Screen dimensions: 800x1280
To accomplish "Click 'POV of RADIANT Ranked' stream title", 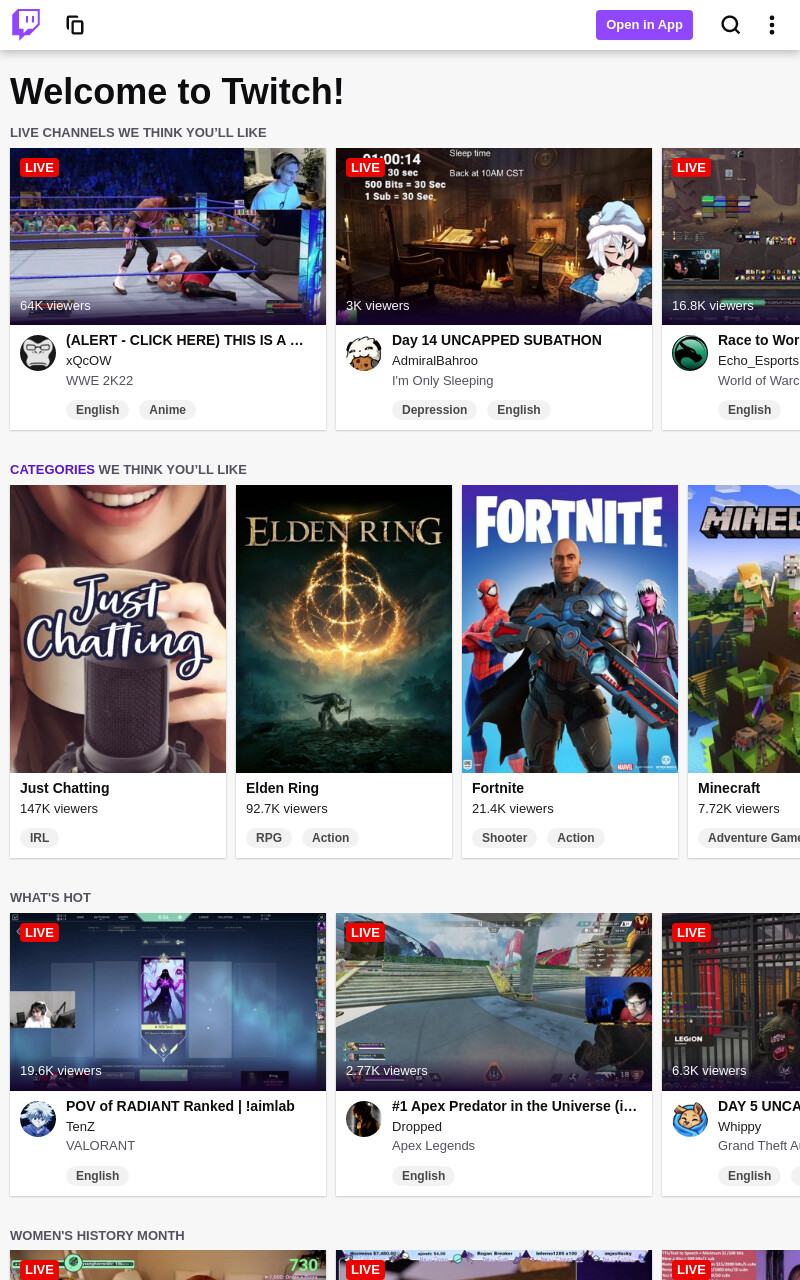I will (x=180, y=1106).
